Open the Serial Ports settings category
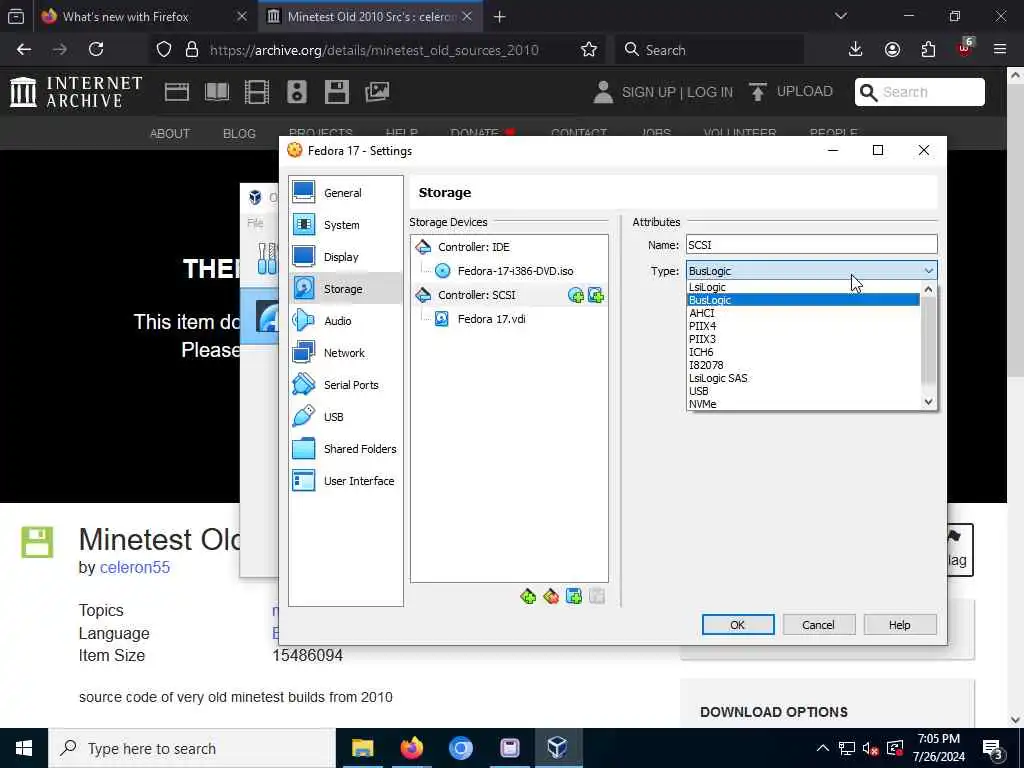This screenshot has width=1024, height=768. (345, 385)
